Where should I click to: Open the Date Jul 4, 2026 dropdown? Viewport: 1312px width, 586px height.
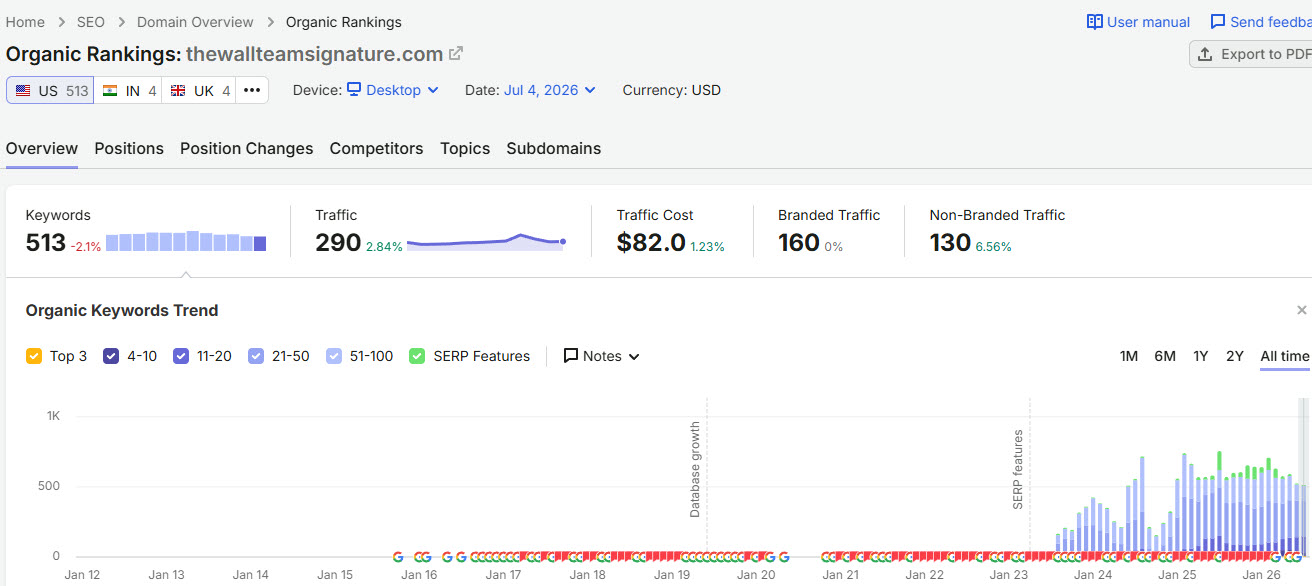click(550, 90)
